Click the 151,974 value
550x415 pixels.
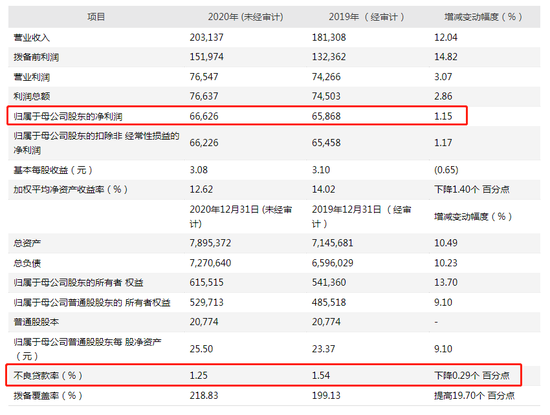point(207,57)
